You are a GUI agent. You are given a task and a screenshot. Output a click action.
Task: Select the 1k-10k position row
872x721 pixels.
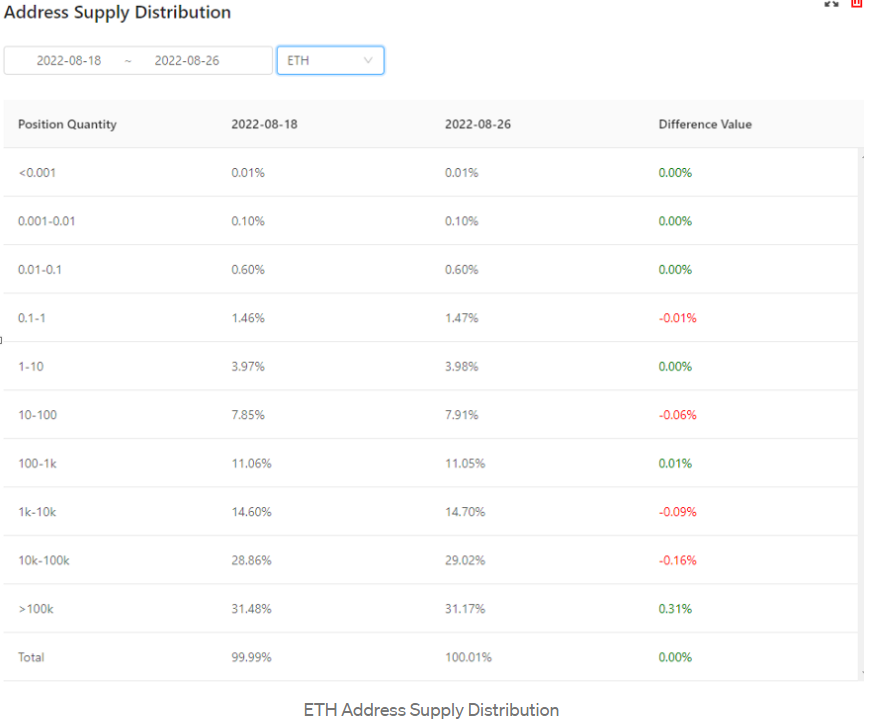(430, 512)
